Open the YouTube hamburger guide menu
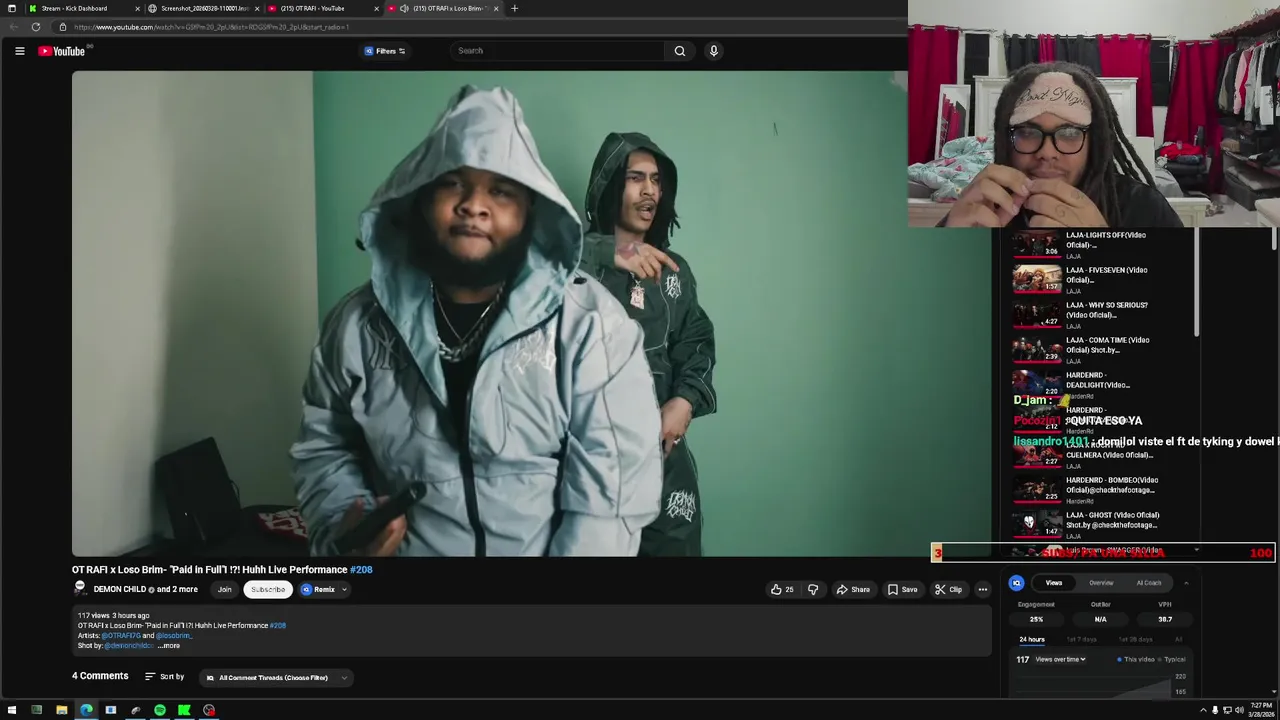1280x720 pixels. [19, 51]
